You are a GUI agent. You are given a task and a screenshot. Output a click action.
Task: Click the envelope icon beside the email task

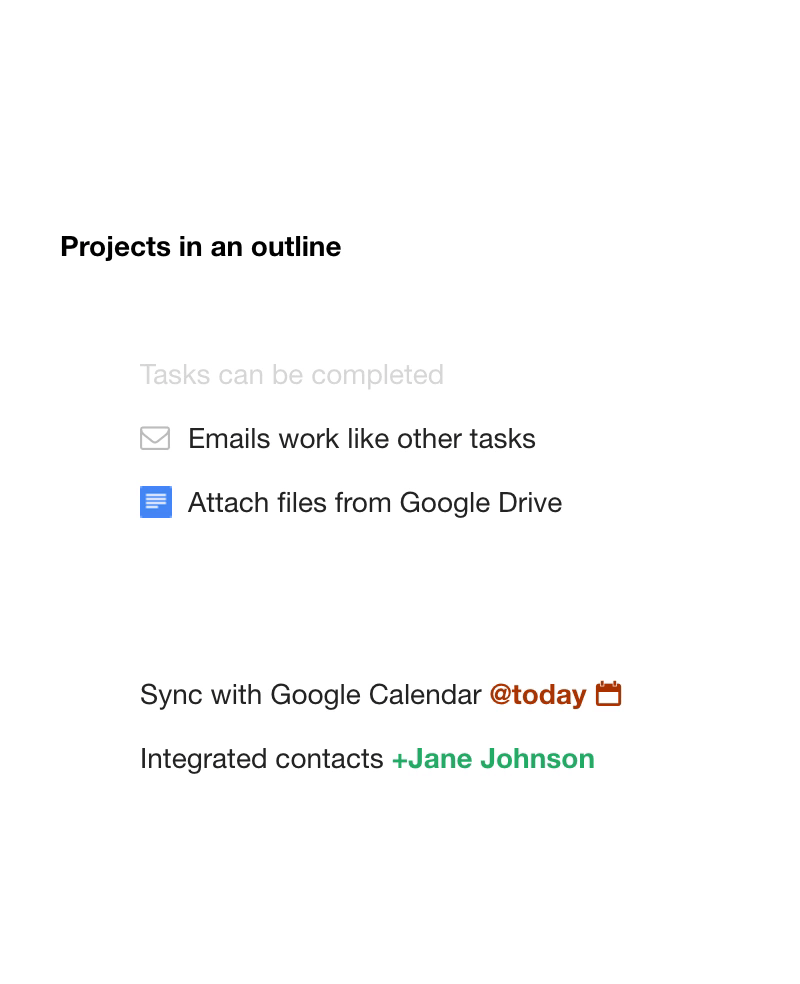155,438
